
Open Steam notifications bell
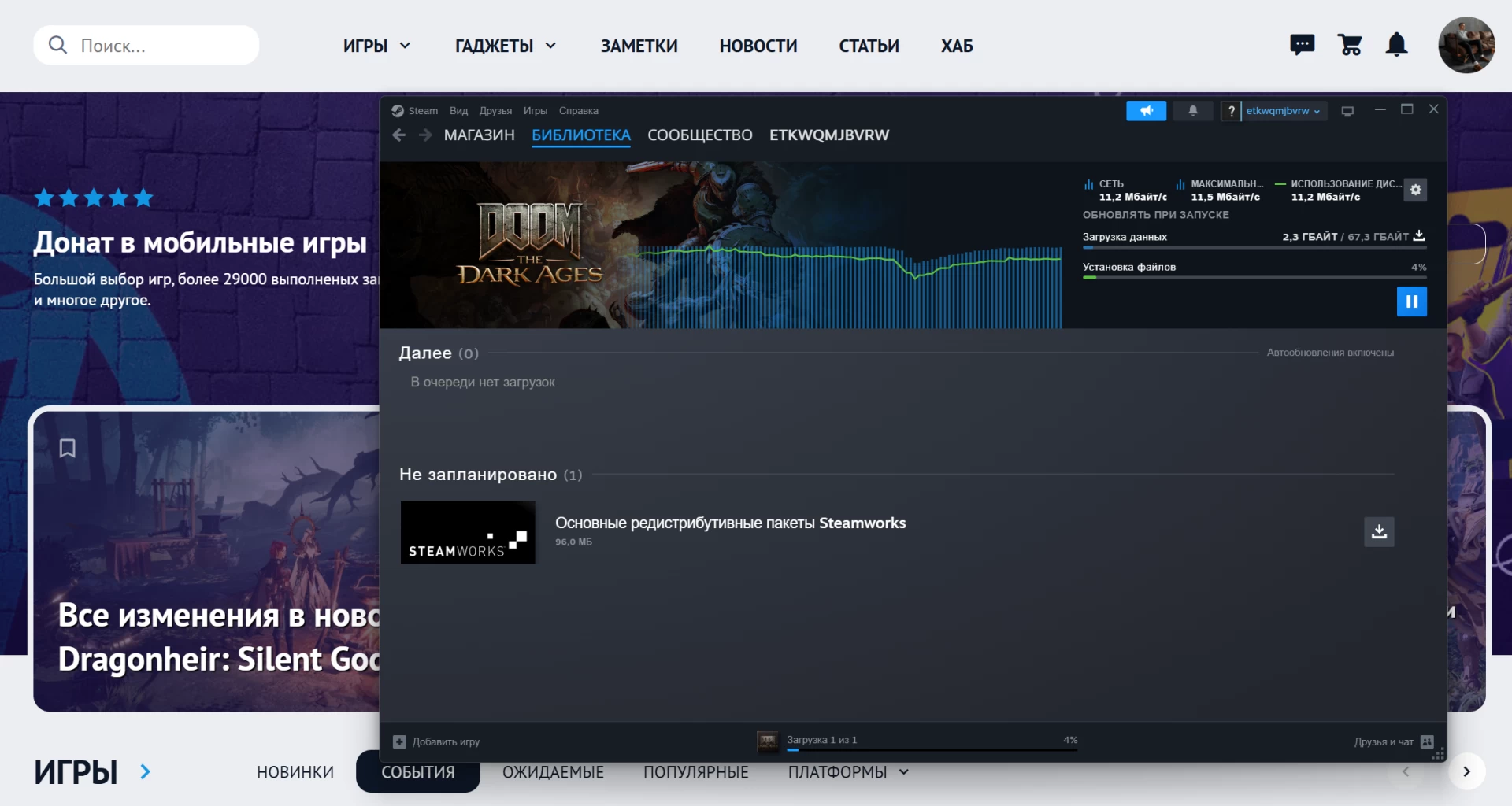pyautogui.click(x=1193, y=111)
